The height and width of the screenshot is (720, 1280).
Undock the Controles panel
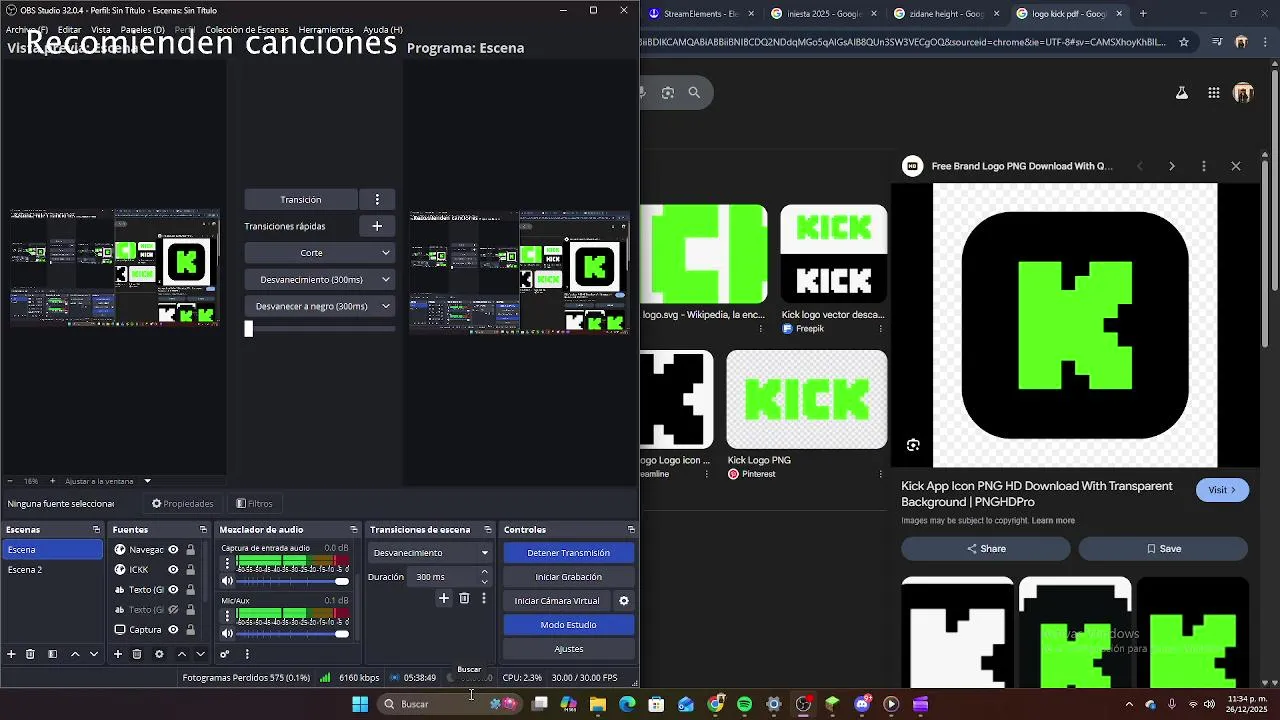point(631,530)
